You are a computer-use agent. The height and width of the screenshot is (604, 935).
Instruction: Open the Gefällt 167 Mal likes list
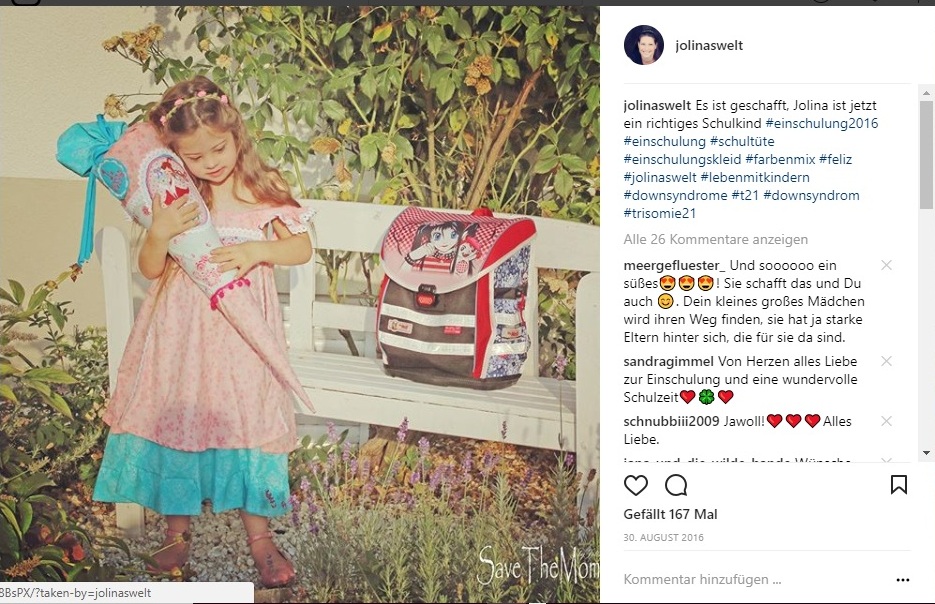670,514
